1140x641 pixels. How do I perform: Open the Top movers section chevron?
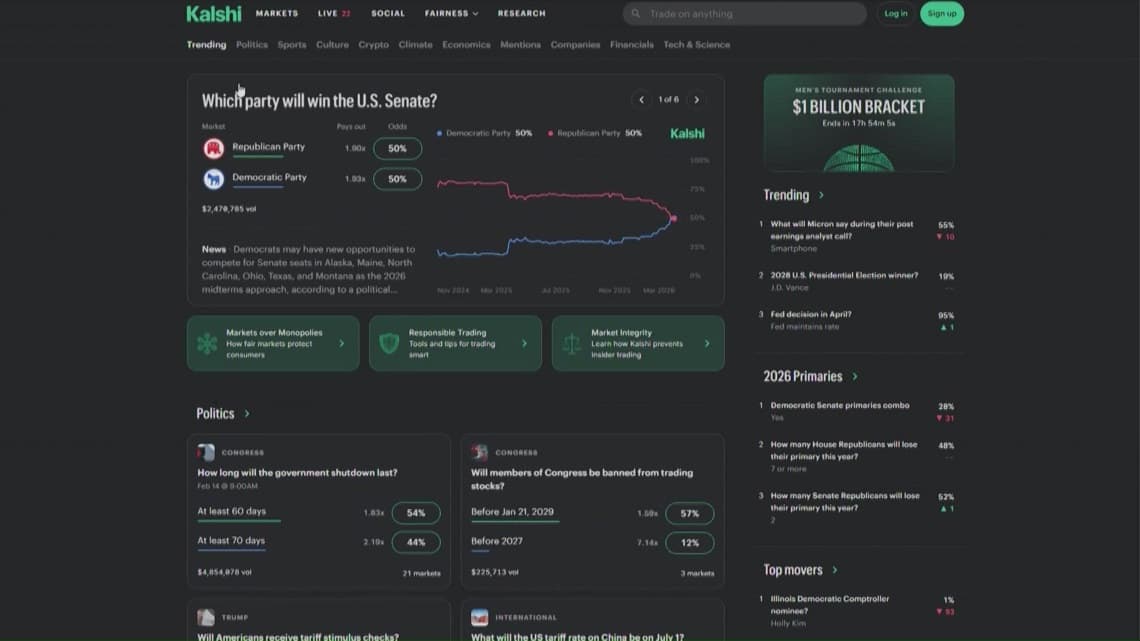pyautogui.click(x=835, y=570)
